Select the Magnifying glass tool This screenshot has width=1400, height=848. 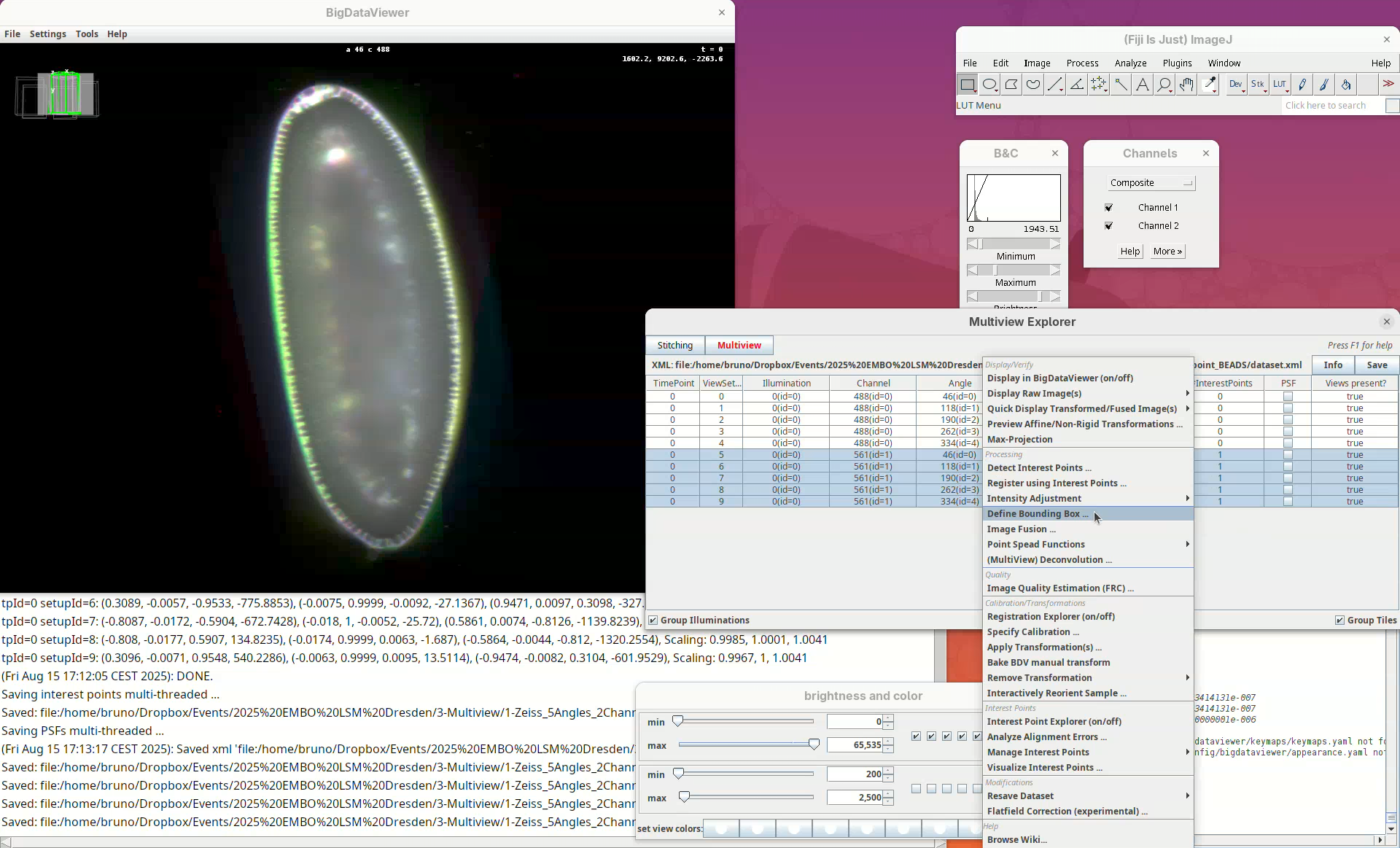coord(1164,85)
